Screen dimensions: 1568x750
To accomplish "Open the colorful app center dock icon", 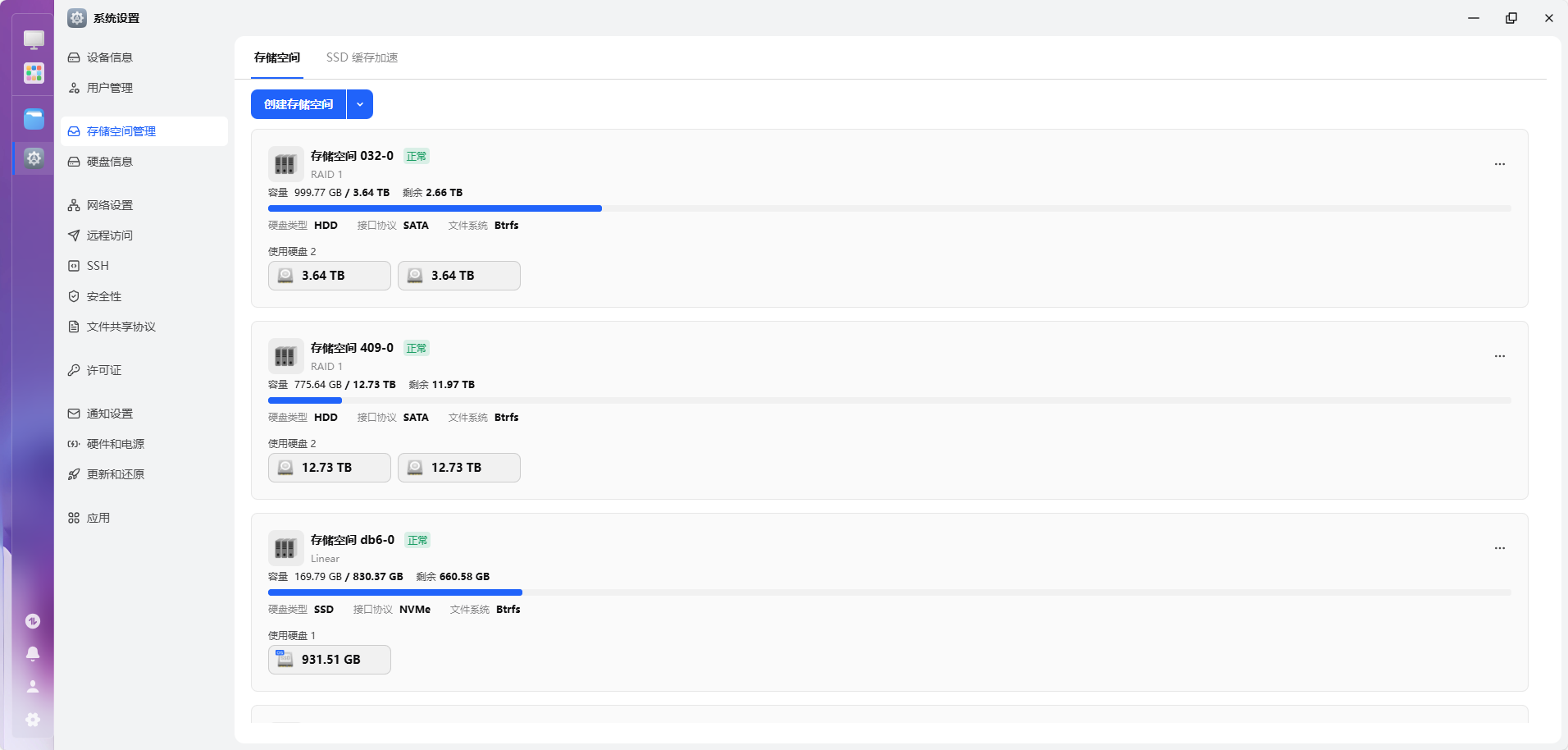I will coord(34,73).
